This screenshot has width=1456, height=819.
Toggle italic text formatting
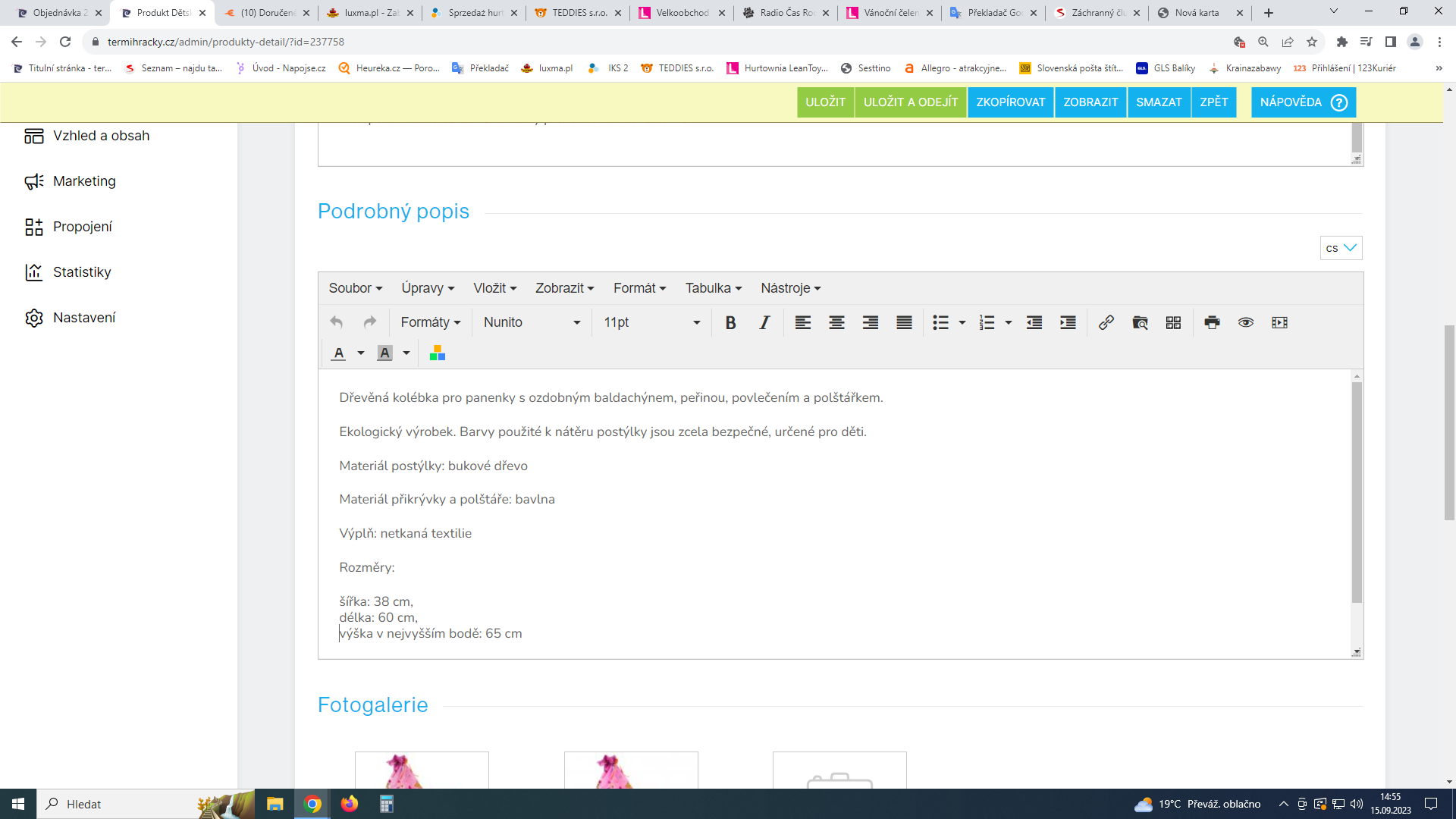click(764, 322)
